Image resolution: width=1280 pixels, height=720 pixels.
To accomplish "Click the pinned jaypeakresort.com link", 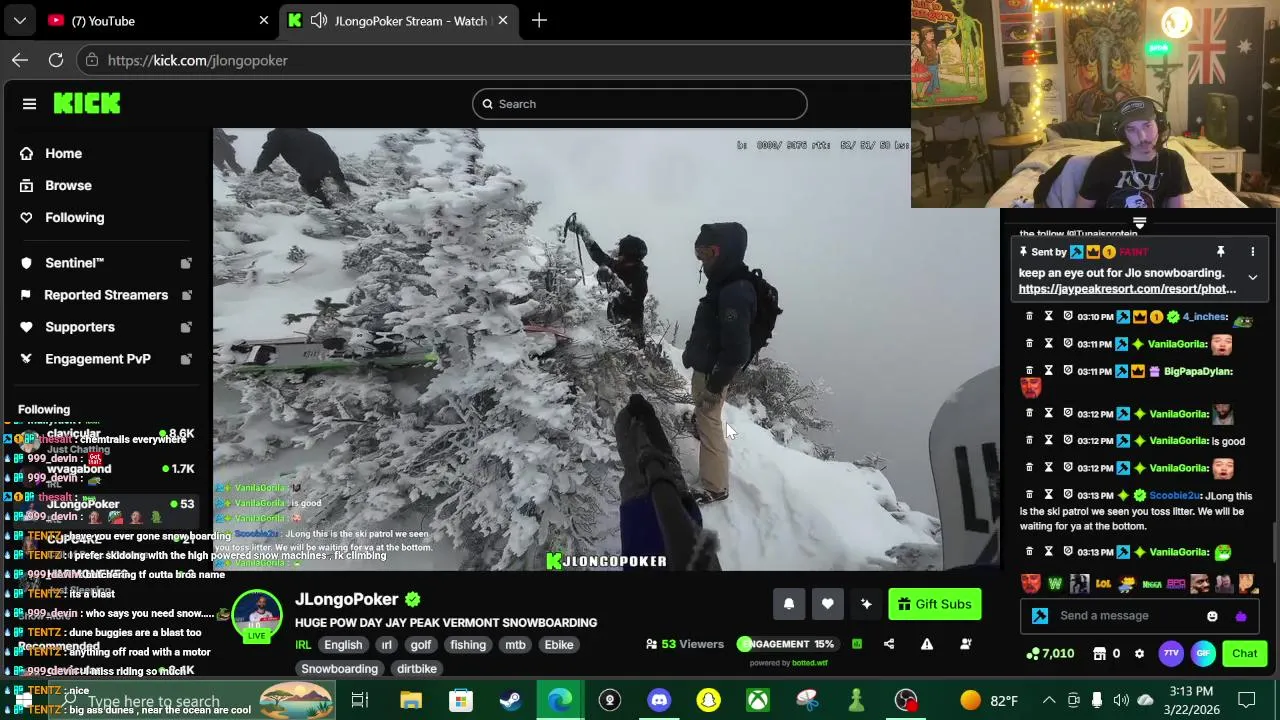I will tap(1127, 289).
